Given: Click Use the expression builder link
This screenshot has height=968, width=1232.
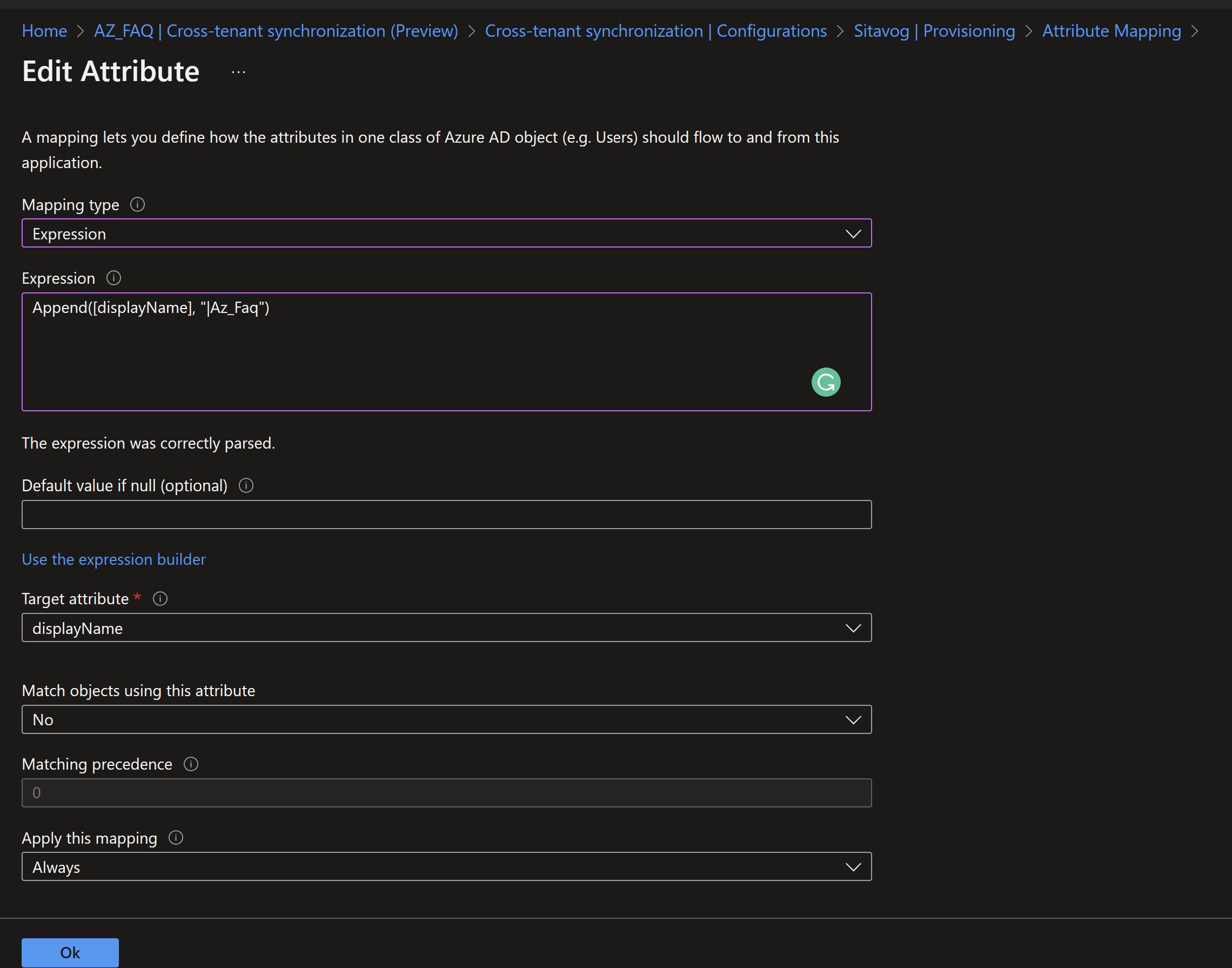Looking at the screenshot, I should [113, 559].
